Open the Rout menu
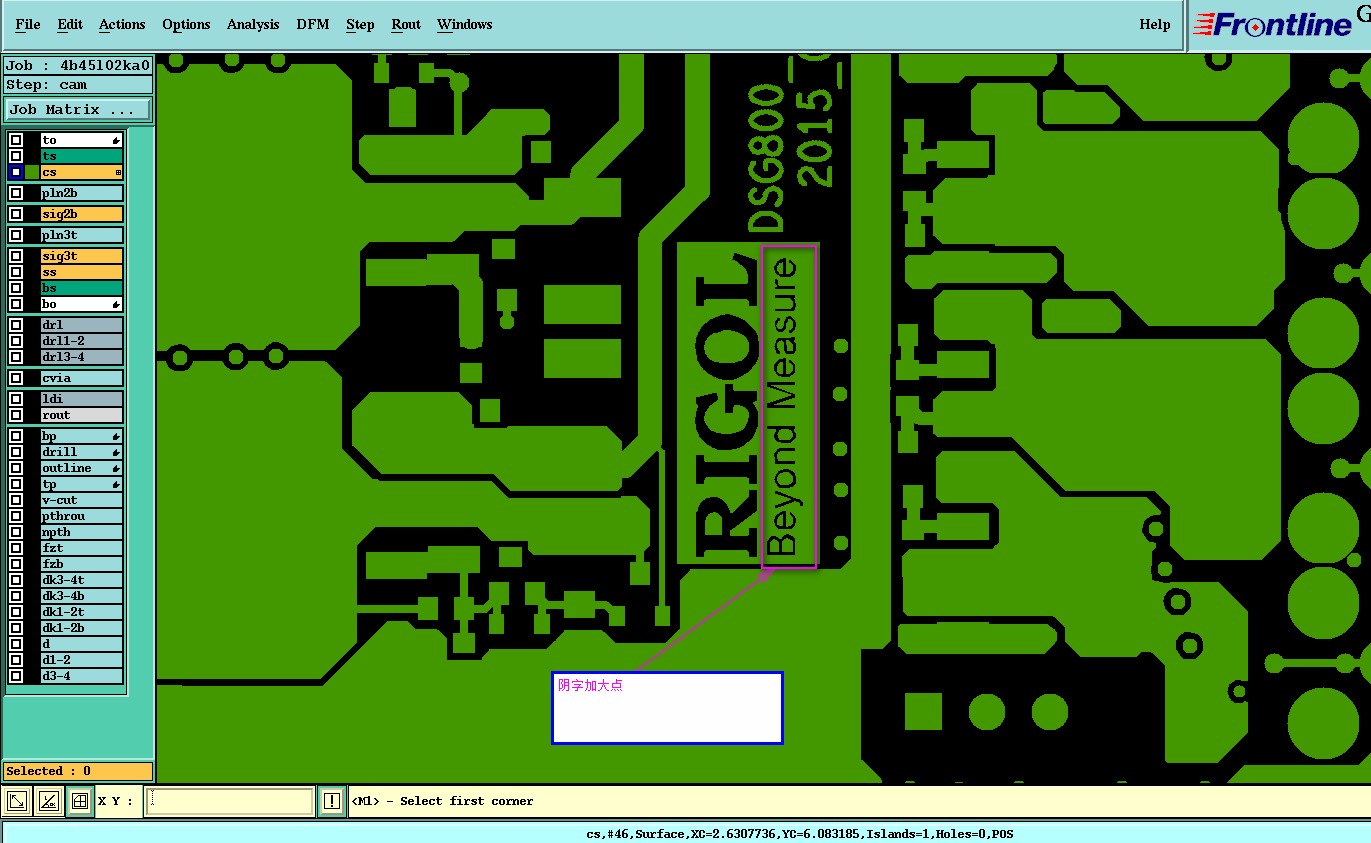The height and width of the screenshot is (843, 1371). click(x=406, y=24)
